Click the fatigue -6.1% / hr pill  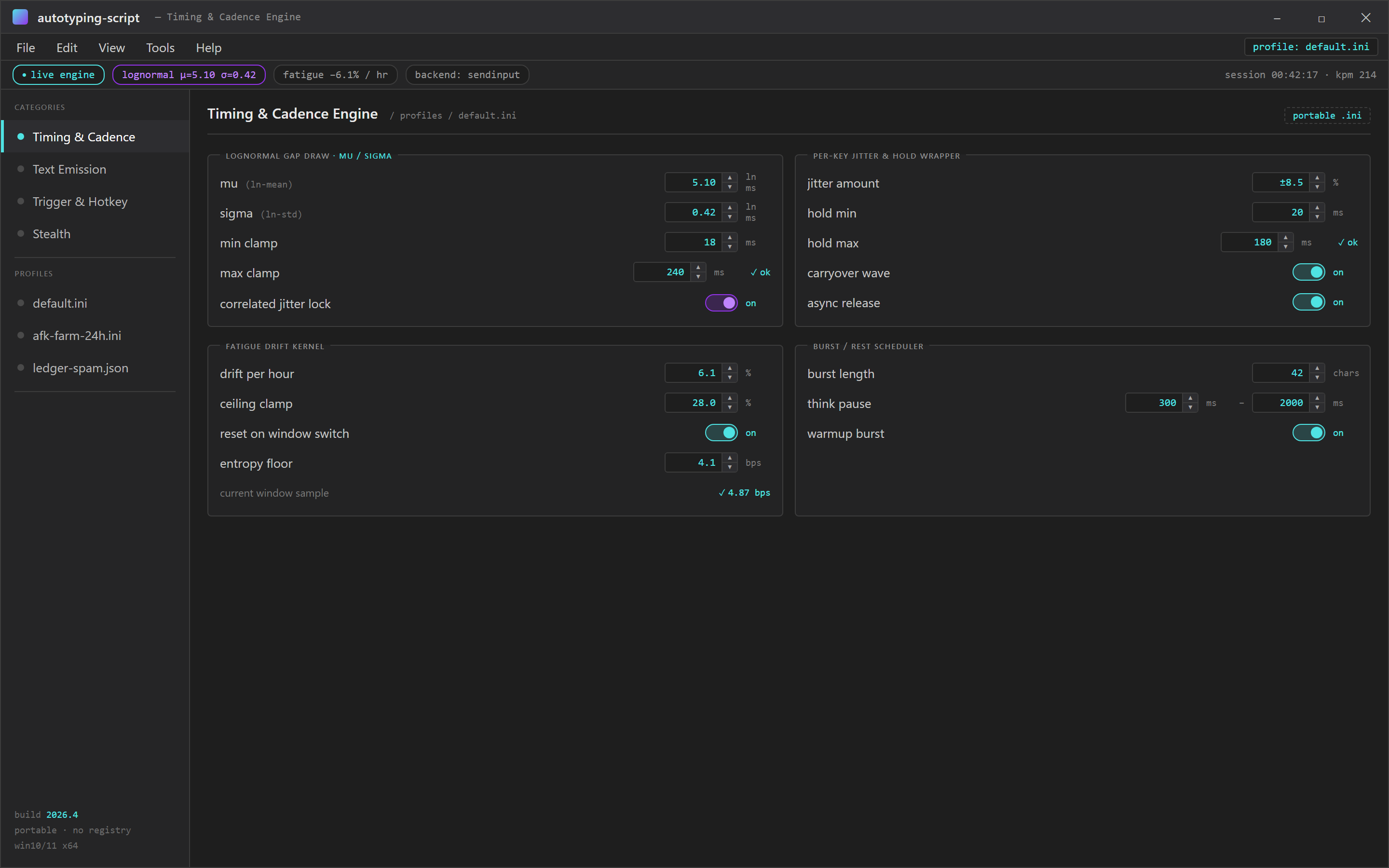[335, 75]
